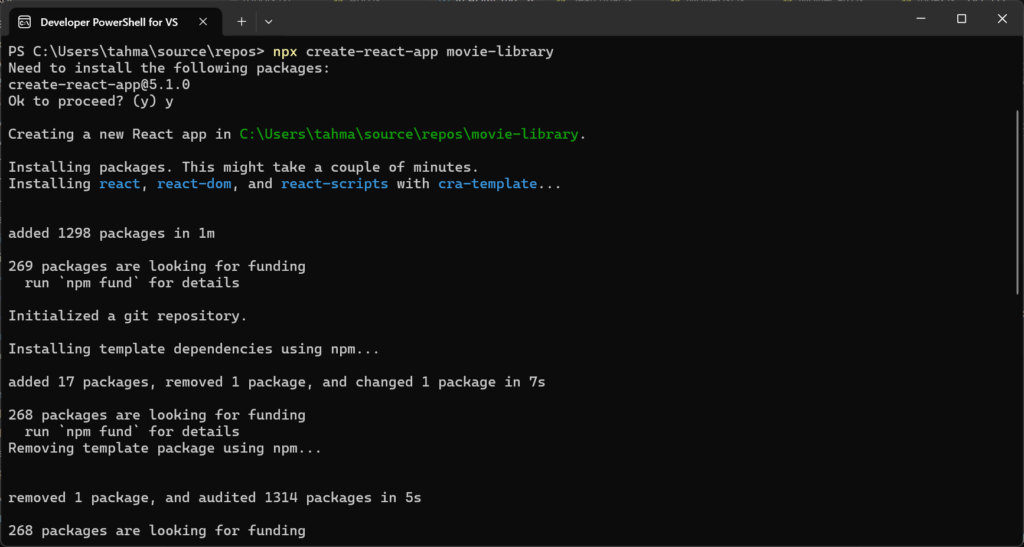This screenshot has width=1024, height=547.
Task: Click the green movie-library folder path
Action: (410, 134)
